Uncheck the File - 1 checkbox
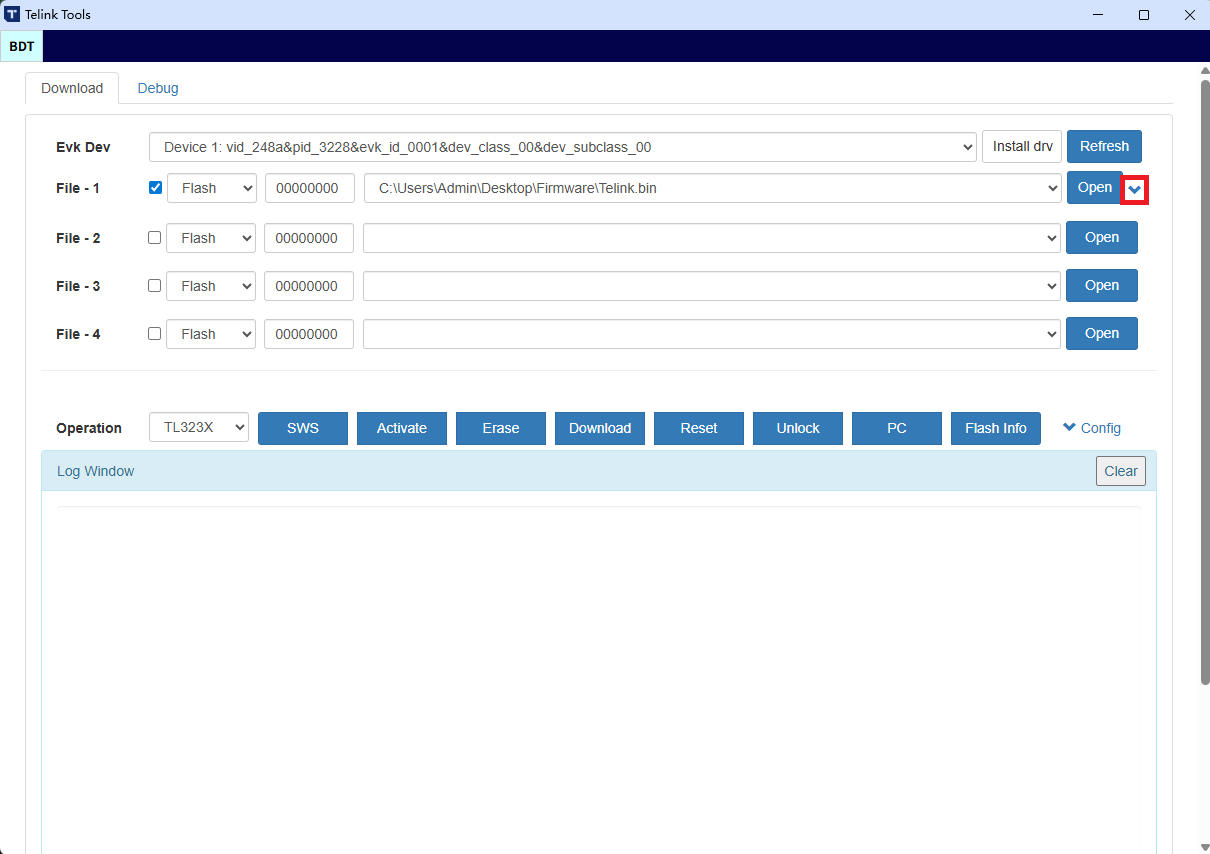Viewport: 1210px width, 854px height. pos(155,188)
